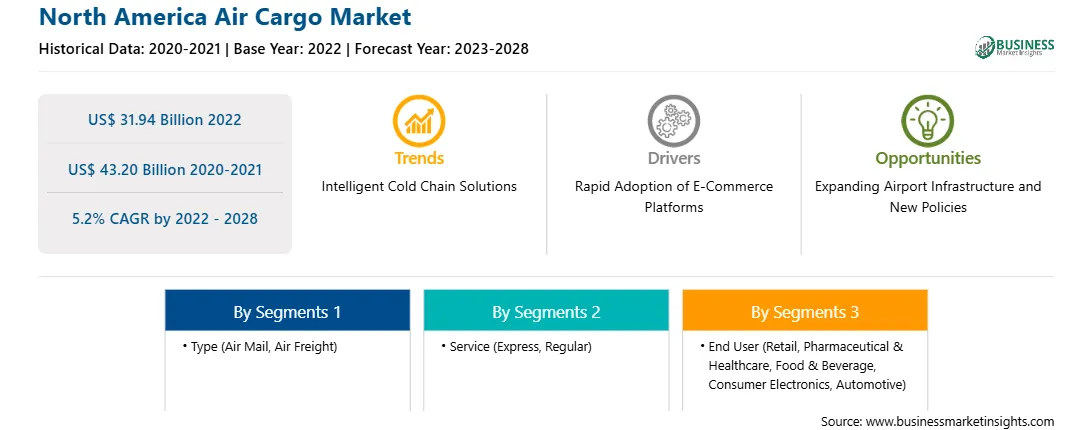The height and width of the screenshot is (430, 1092).
Task: Click the End User segment bullet text
Action: [x=804, y=365]
